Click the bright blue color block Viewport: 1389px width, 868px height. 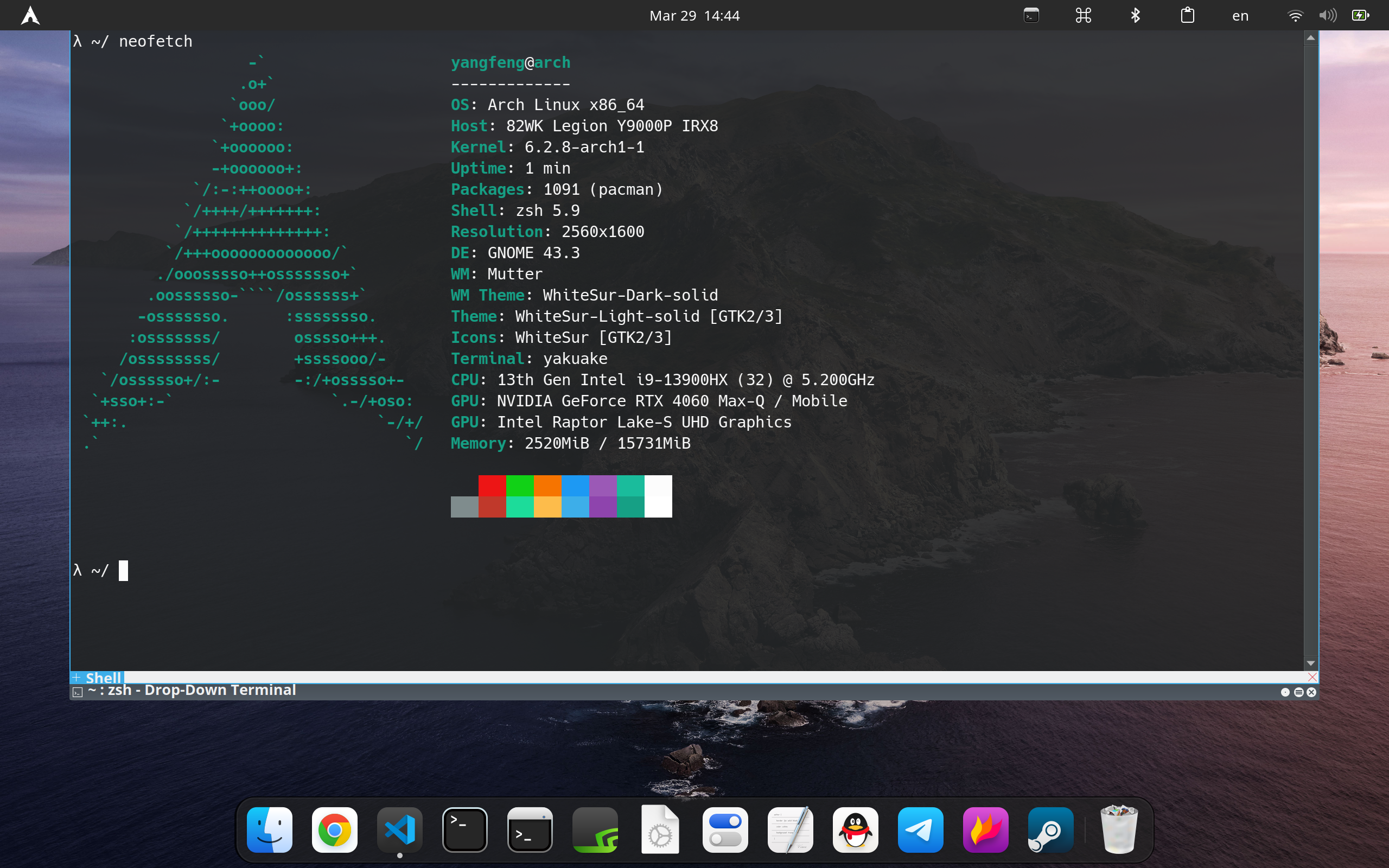click(575, 486)
